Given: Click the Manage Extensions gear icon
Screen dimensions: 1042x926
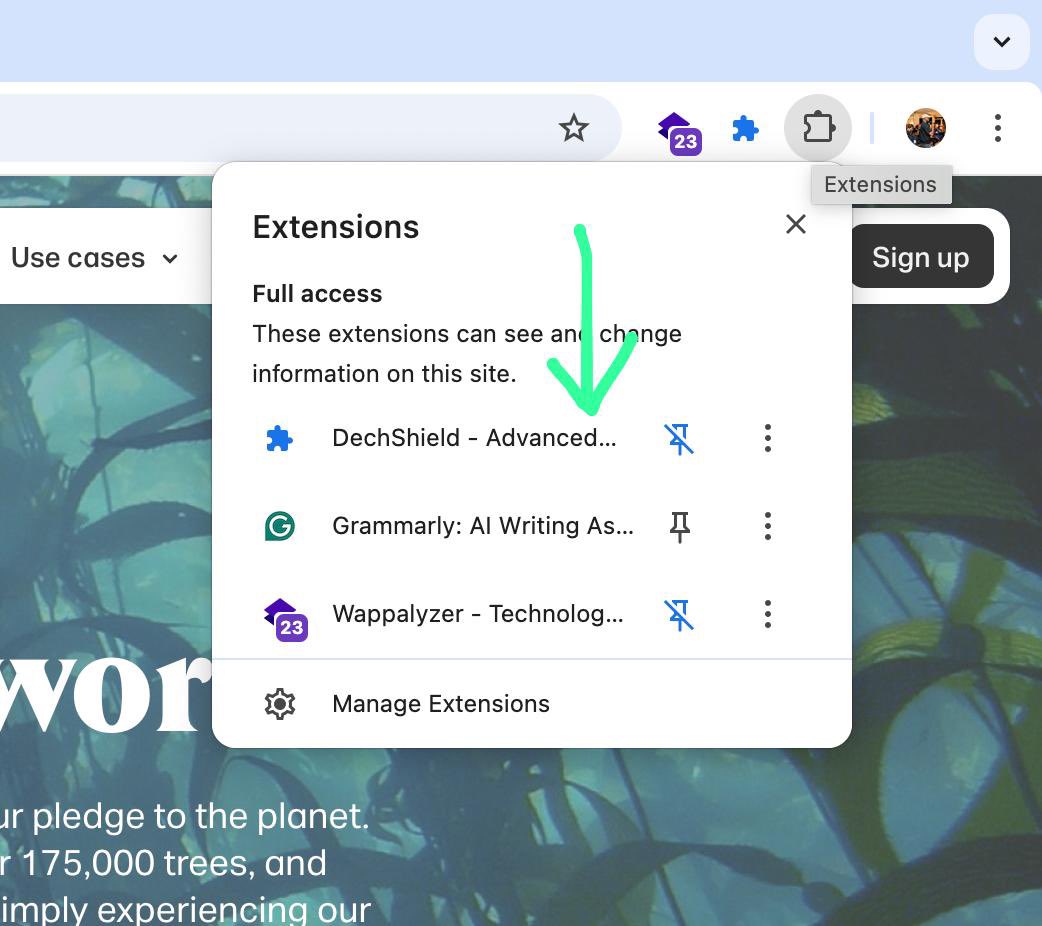Looking at the screenshot, I should (x=280, y=704).
